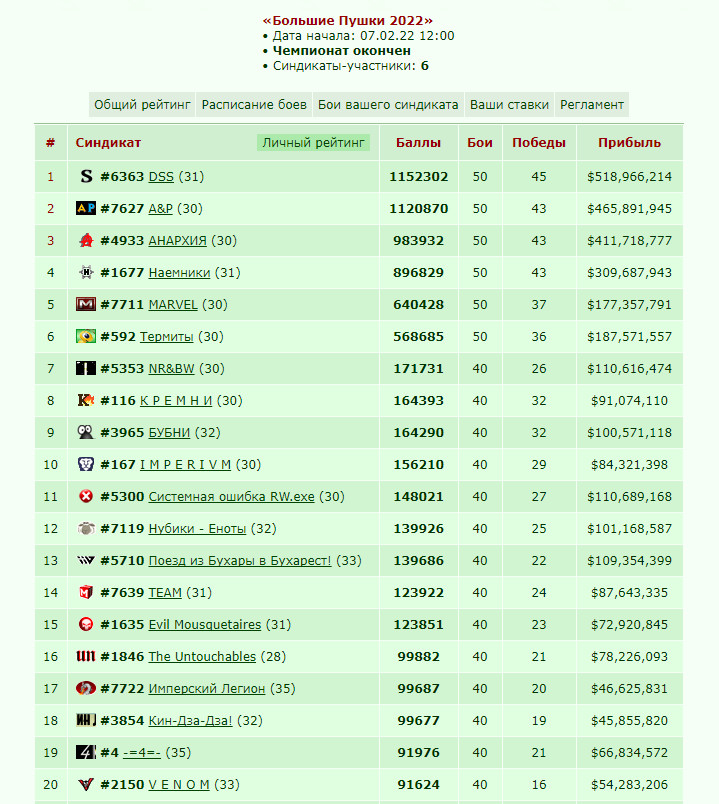
Task: Switch to Расписание боев tab
Action: [x=254, y=105]
